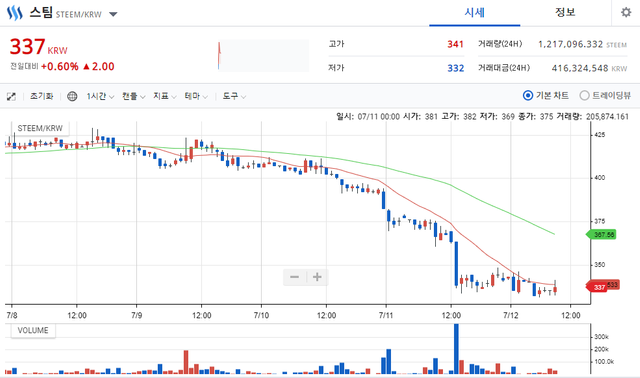Click the mini sparkline price chart
Image resolution: width=640 pixels, height=378 pixels.
pyautogui.click(x=263, y=56)
